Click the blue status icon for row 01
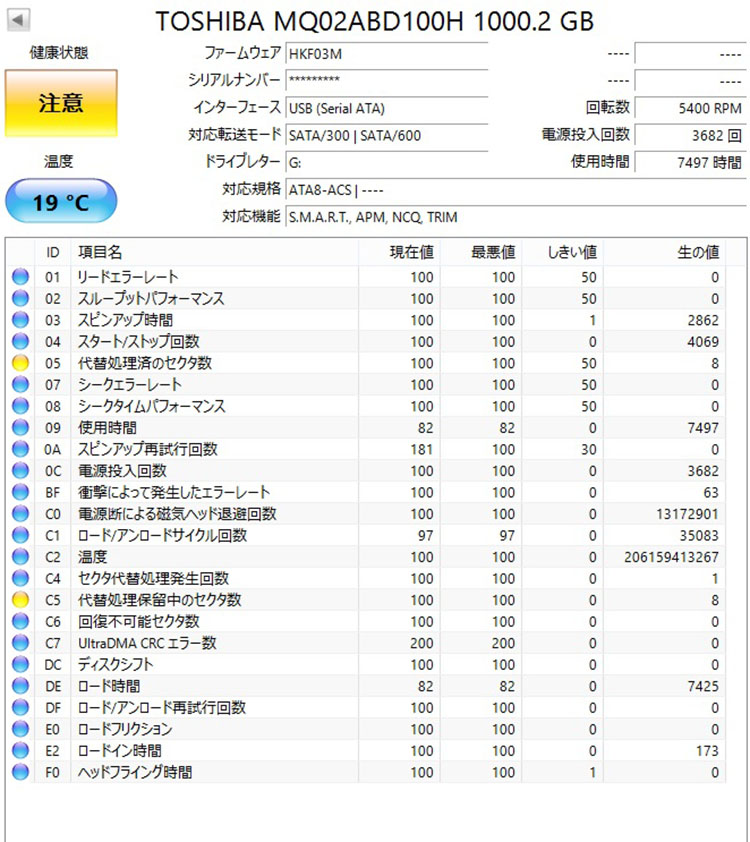The width and height of the screenshot is (750, 842). [x=20, y=277]
